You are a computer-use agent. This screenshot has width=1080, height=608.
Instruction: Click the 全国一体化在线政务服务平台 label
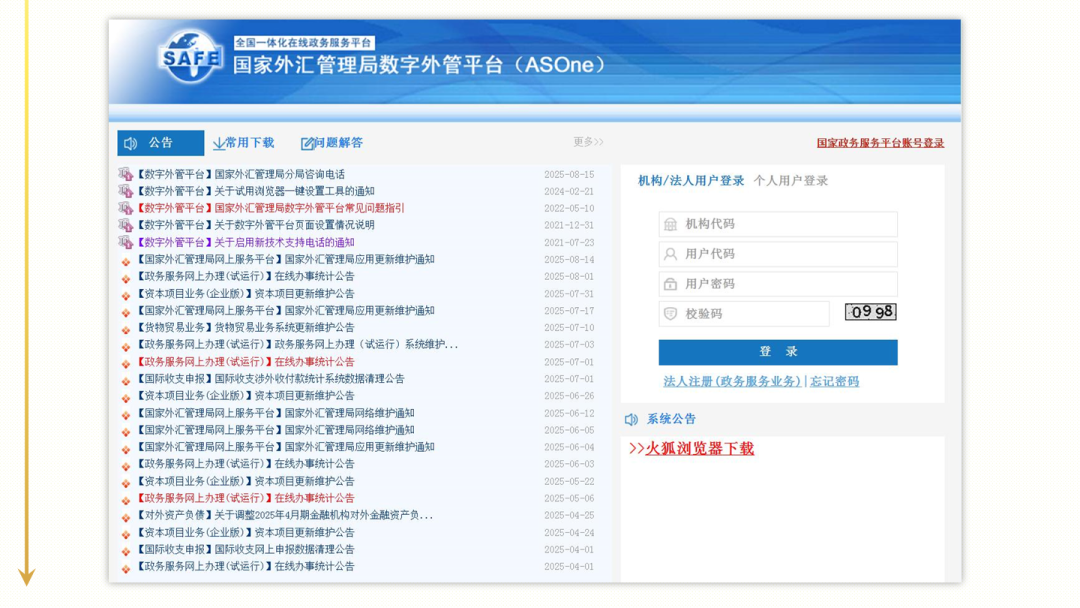(304, 43)
